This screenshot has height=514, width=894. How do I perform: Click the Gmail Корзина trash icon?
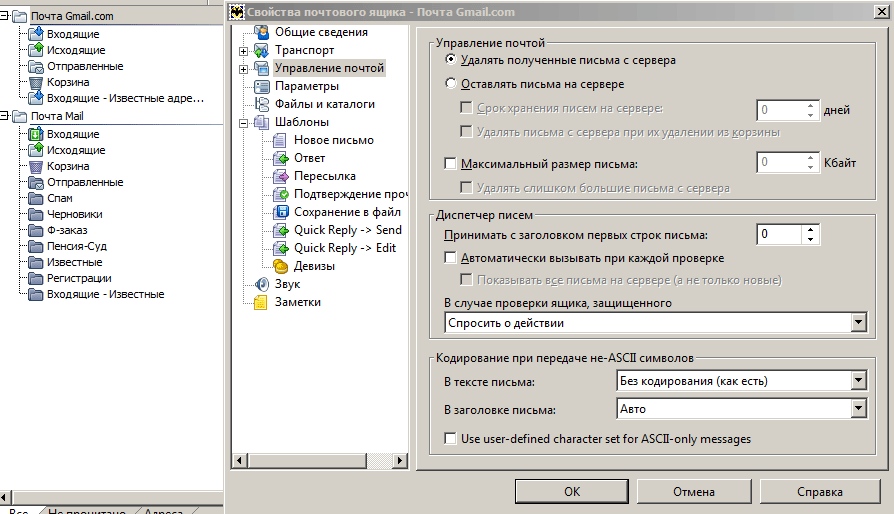(35, 82)
